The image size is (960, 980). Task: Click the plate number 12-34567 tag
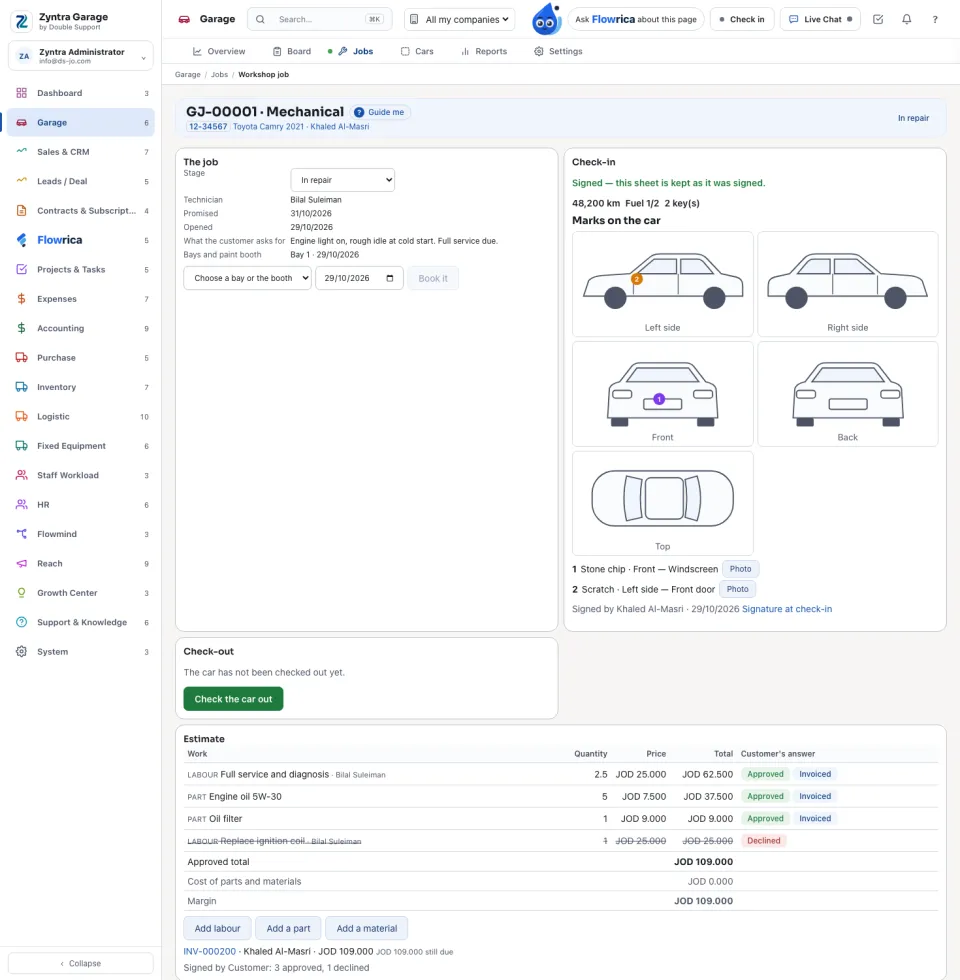click(x=208, y=126)
